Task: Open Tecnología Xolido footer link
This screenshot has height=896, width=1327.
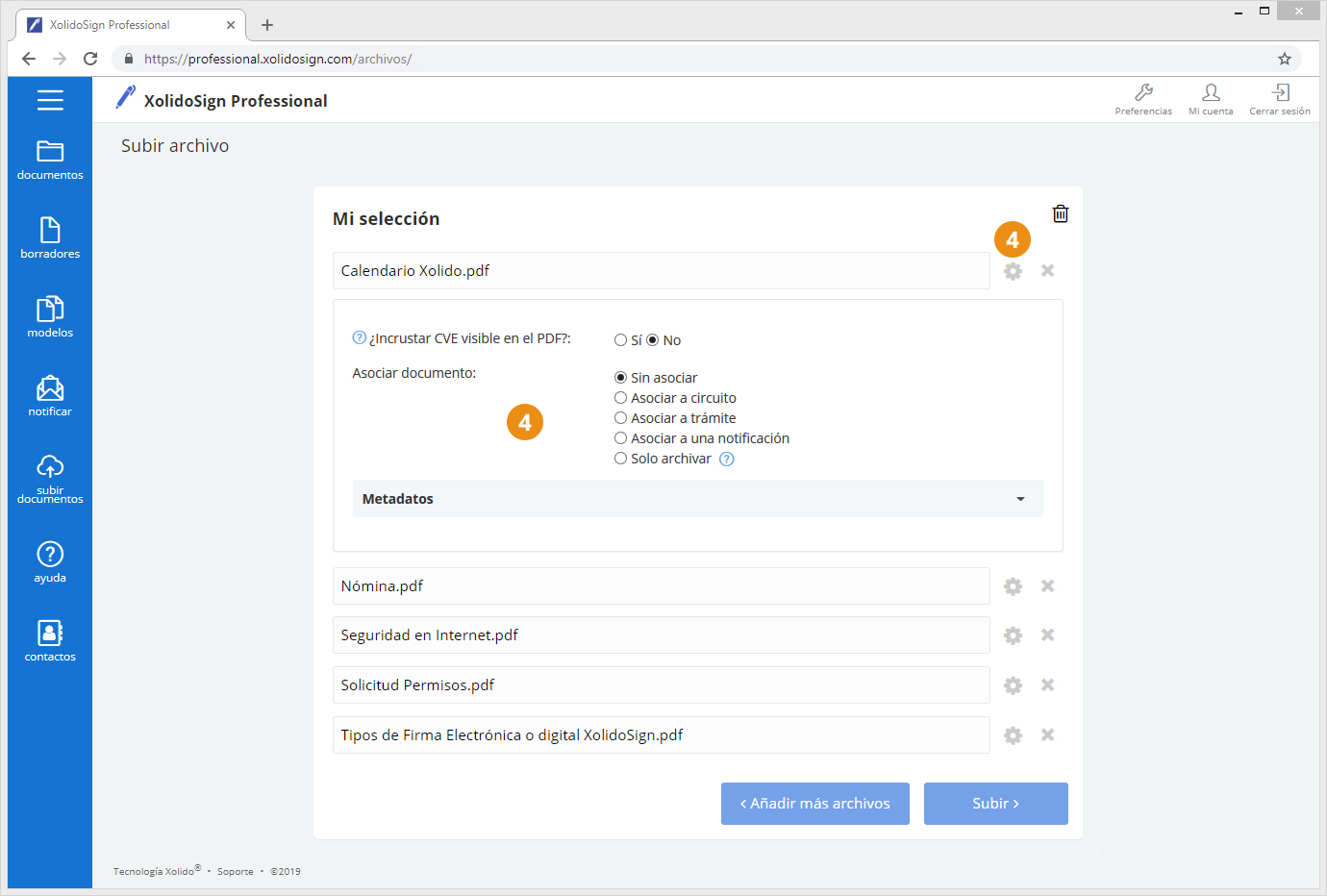Action: click(x=157, y=871)
